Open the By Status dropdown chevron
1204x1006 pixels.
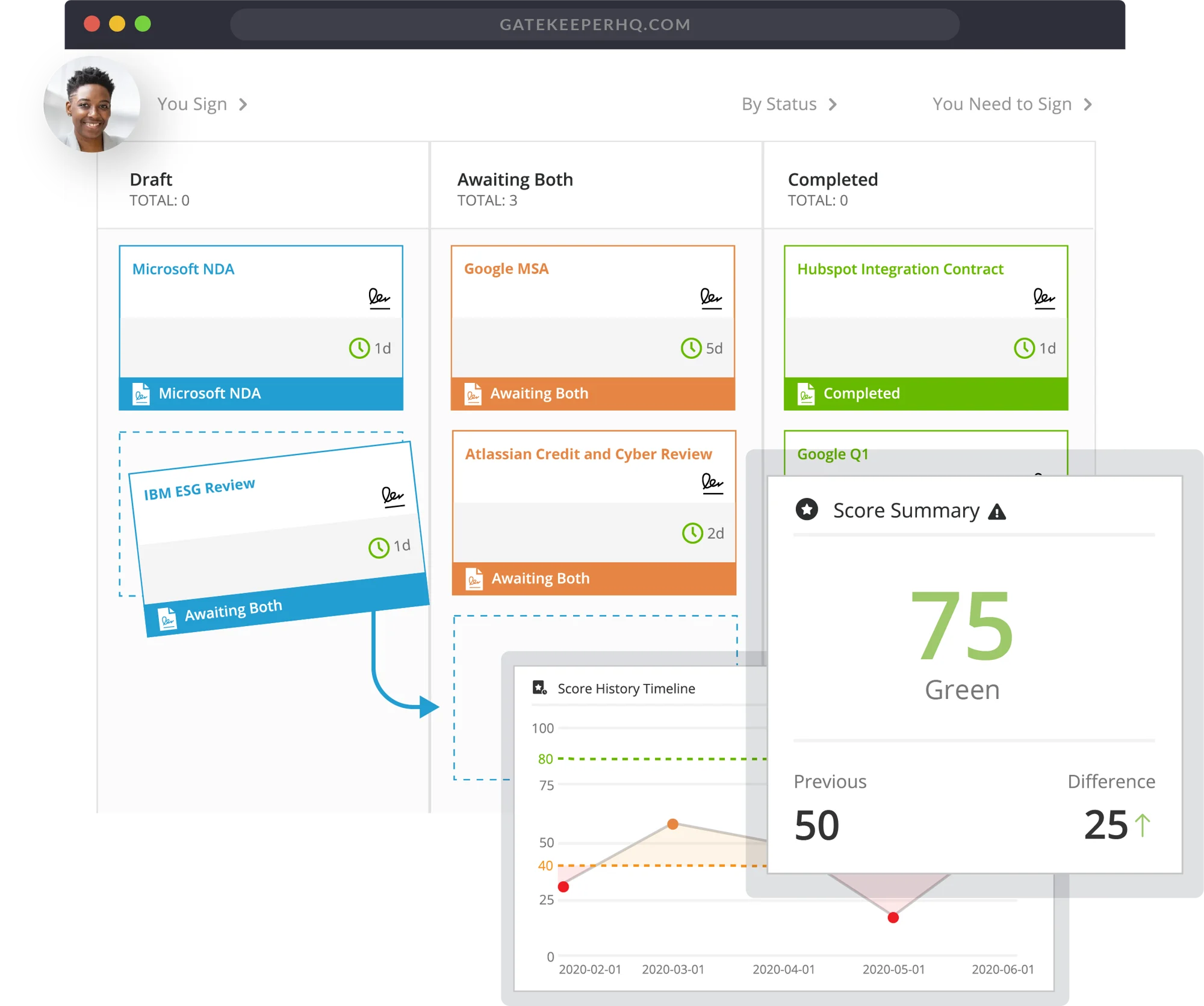(833, 105)
